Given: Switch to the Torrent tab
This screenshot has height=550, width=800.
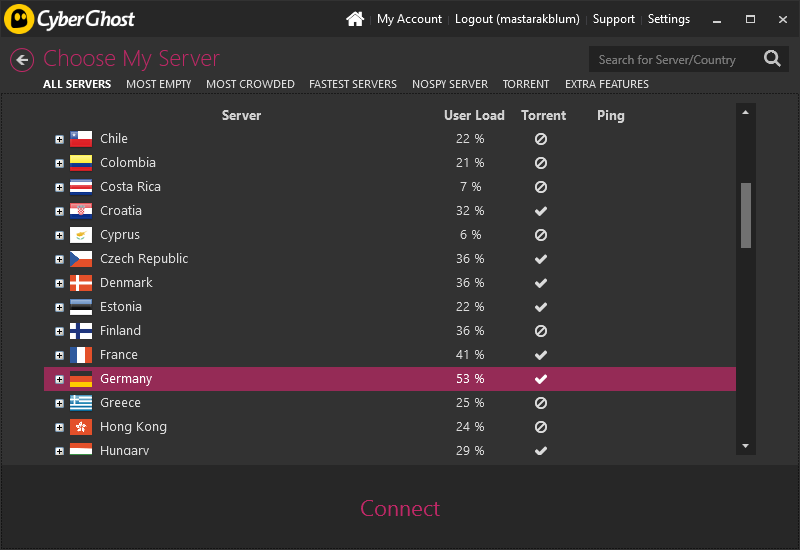Looking at the screenshot, I should (526, 84).
